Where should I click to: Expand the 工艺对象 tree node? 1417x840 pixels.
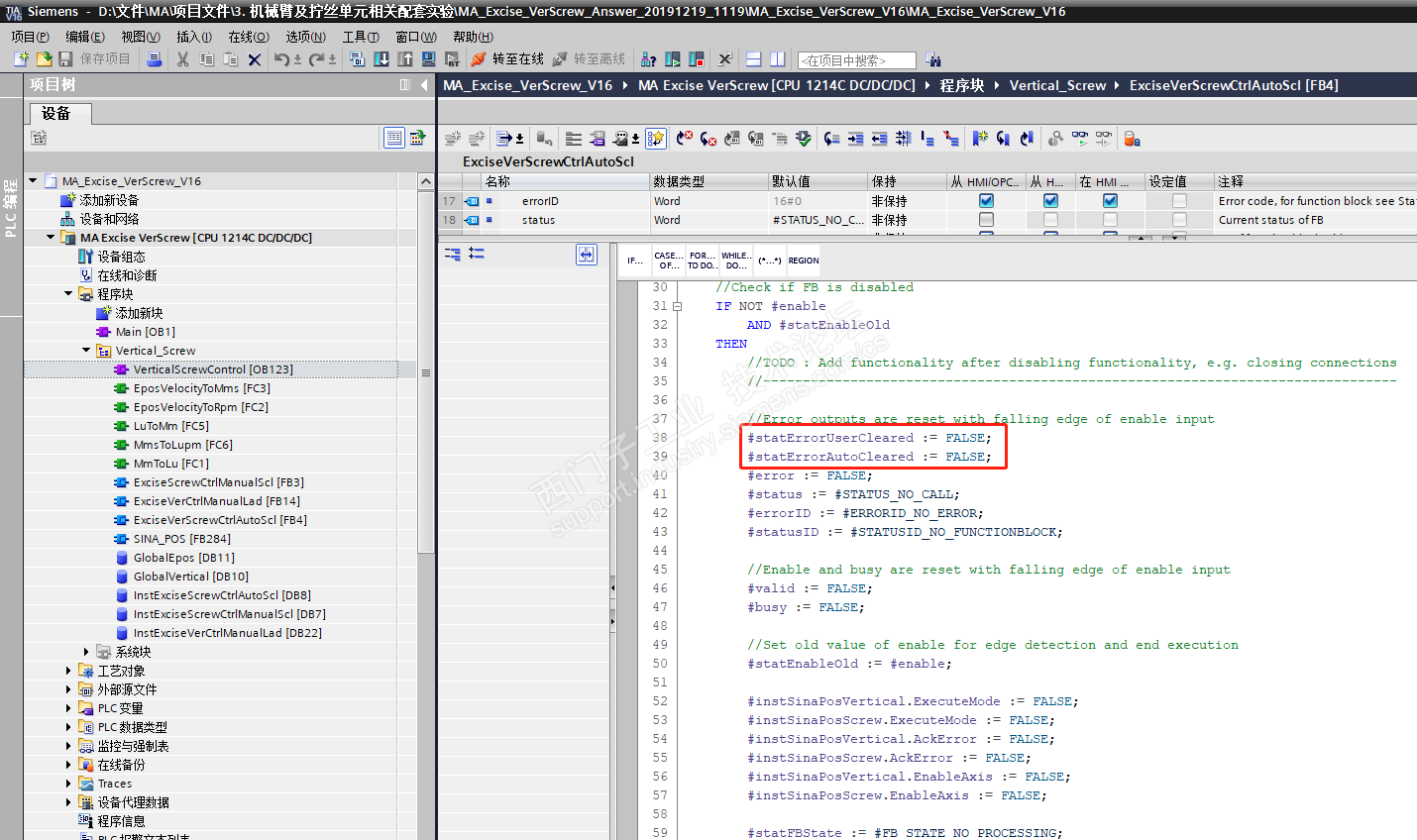pyautogui.click(x=68, y=671)
